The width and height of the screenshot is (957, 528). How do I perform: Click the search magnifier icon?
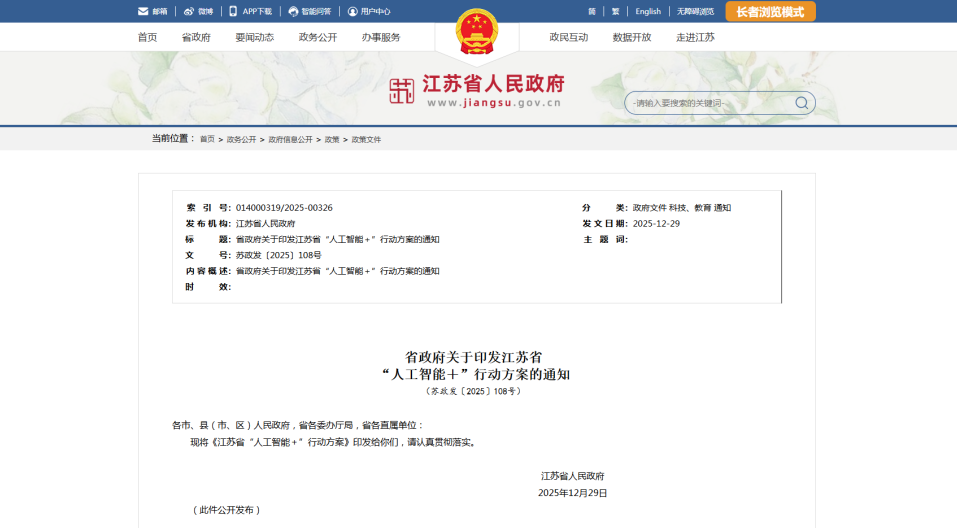[x=801, y=103]
